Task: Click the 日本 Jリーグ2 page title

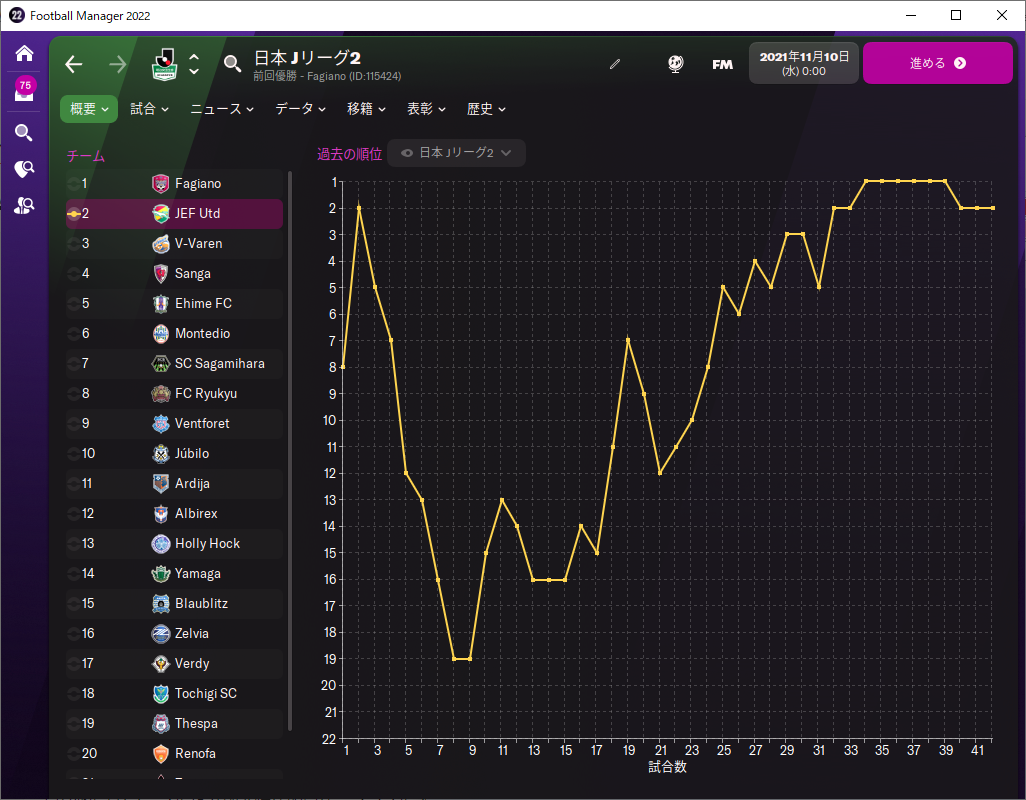Action: pos(307,58)
